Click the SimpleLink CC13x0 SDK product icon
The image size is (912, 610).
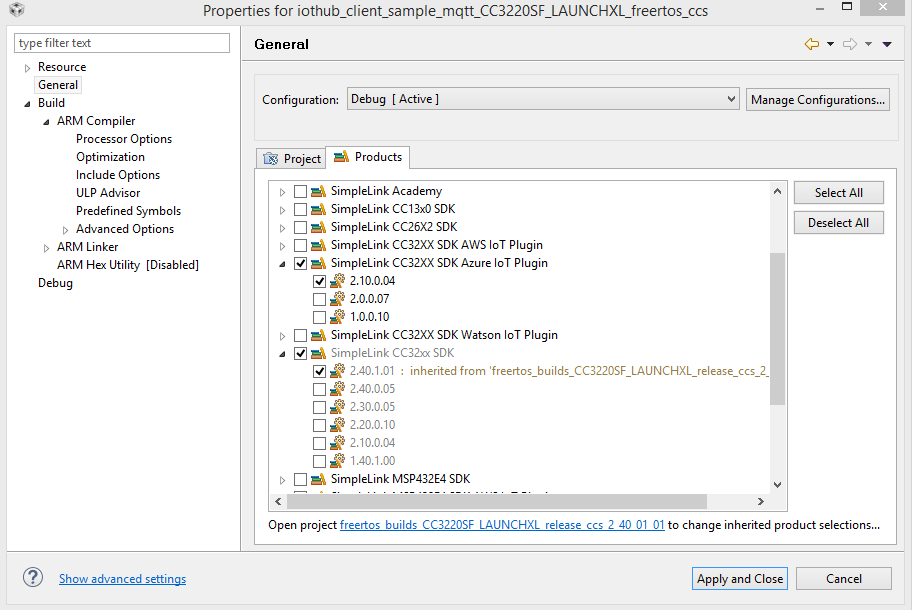(x=318, y=209)
